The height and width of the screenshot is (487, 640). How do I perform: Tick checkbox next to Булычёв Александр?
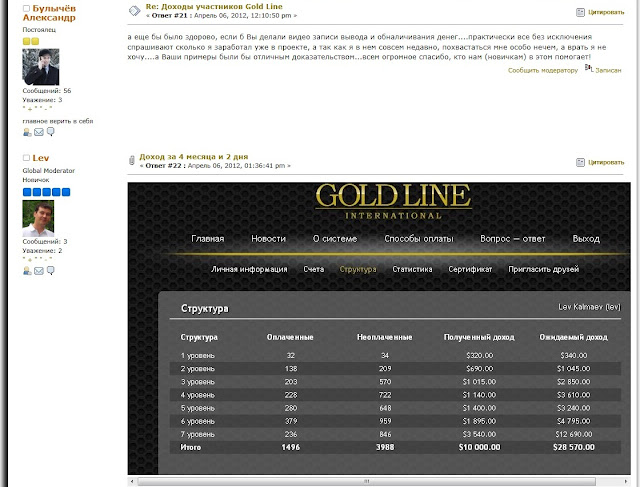click(26, 8)
